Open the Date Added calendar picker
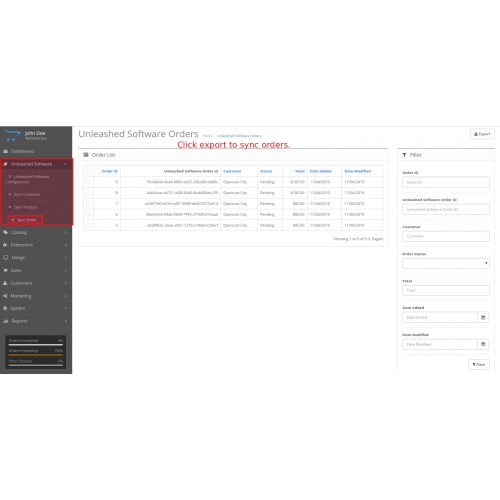The image size is (500, 500). tap(483, 317)
